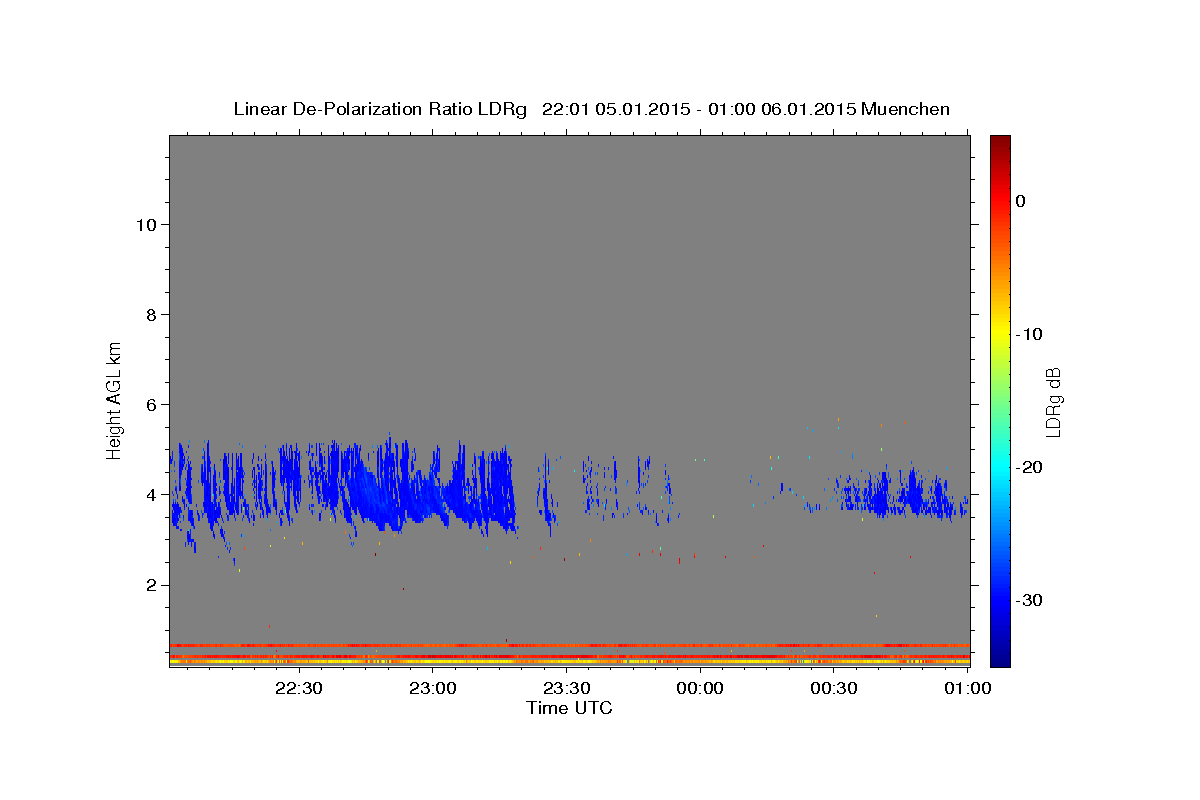Click the colorbar value '0'
Image resolution: width=1200 pixels, height=800 pixels.
point(1021,201)
